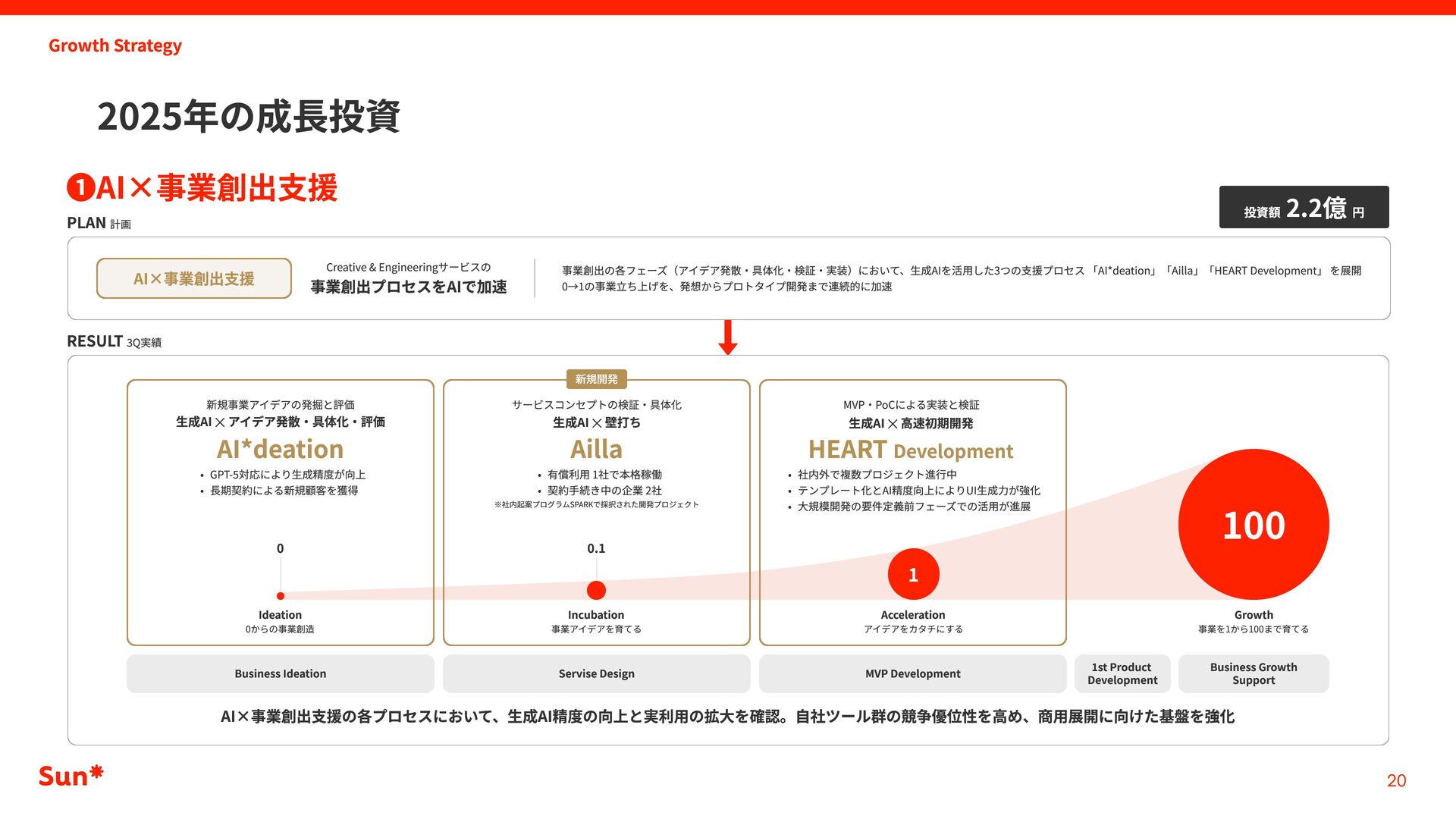Click the Incubation red dot marker
Image resolution: width=1456 pixels, height=819 pixels.
596,590
